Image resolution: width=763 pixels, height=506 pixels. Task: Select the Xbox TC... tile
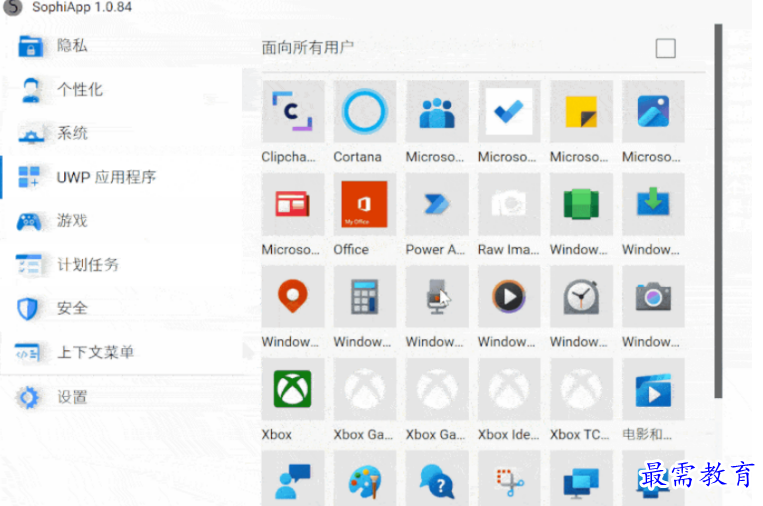(581, 389)
